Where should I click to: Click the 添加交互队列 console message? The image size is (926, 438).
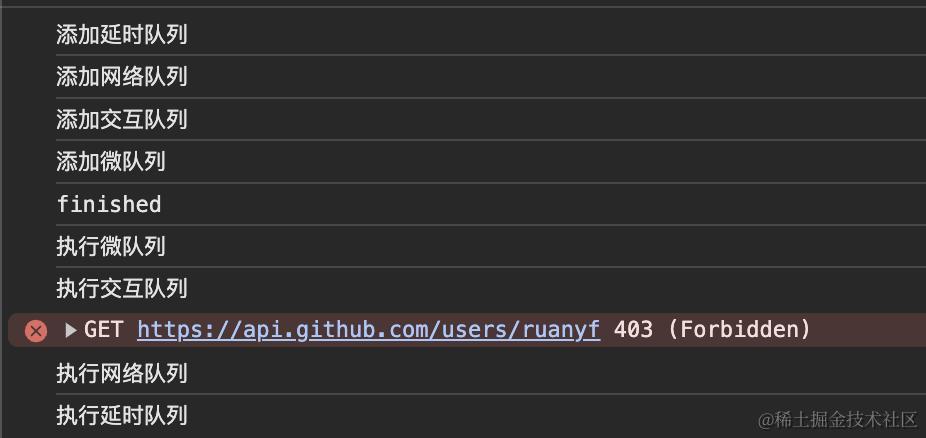click(122, 120)
